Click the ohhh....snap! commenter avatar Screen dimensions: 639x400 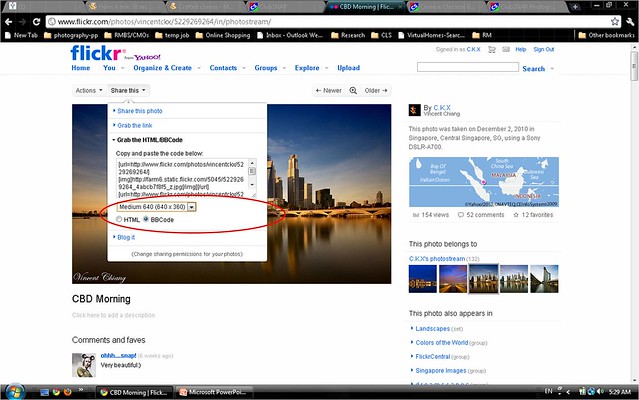[84, 365]
